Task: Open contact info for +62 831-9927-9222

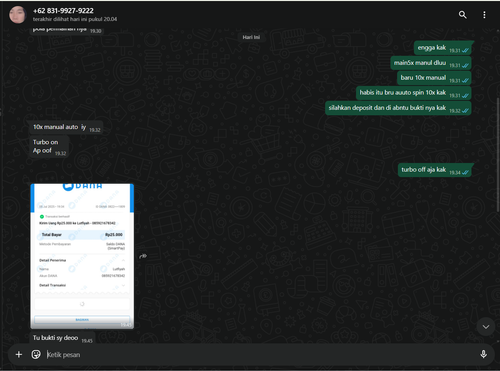Action: tap(63, 11)
